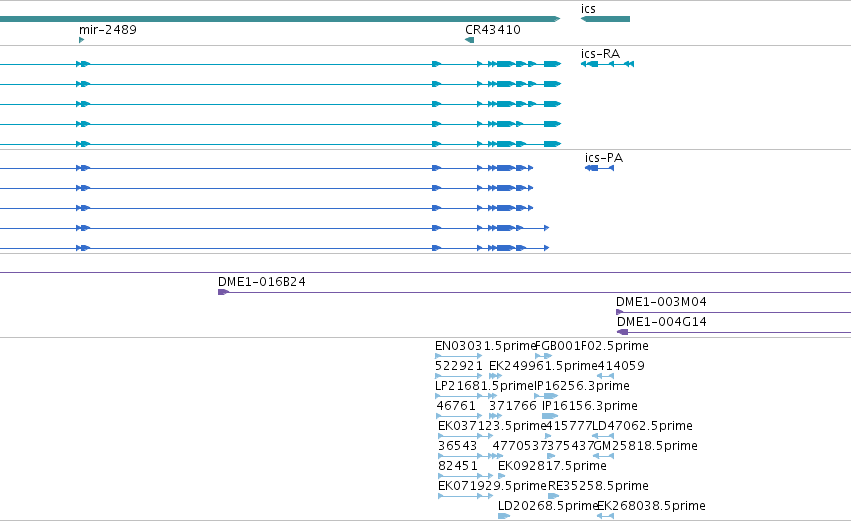Select the long teal gene bar above mir-2489
851x521 pixels.
pos(280,19)
